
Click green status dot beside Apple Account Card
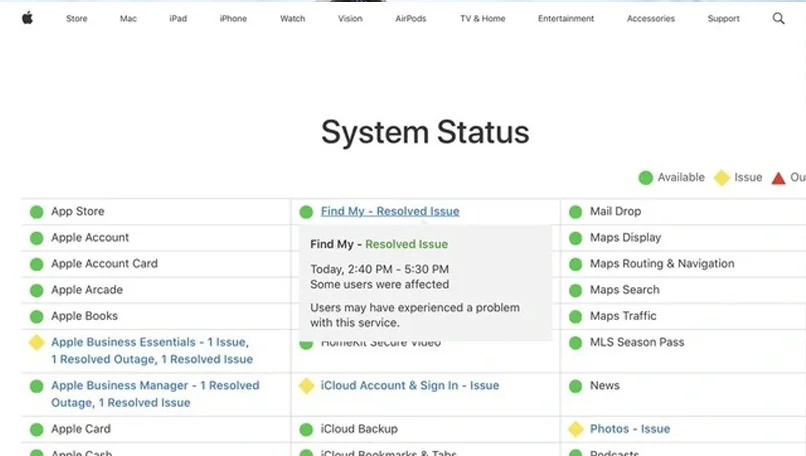[36, 264]
